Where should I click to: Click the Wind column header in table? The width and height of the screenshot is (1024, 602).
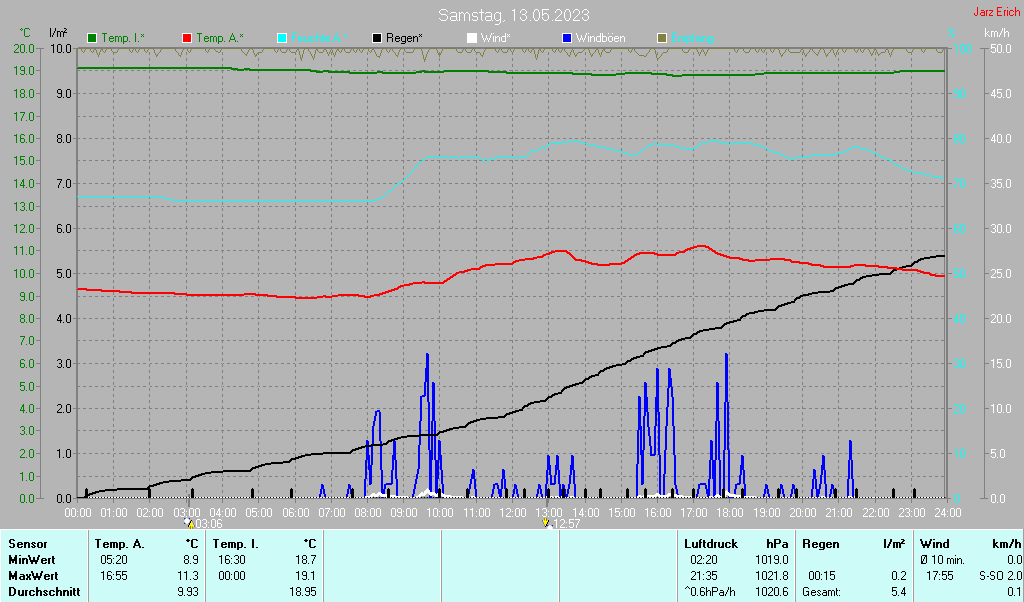[934, 544]
